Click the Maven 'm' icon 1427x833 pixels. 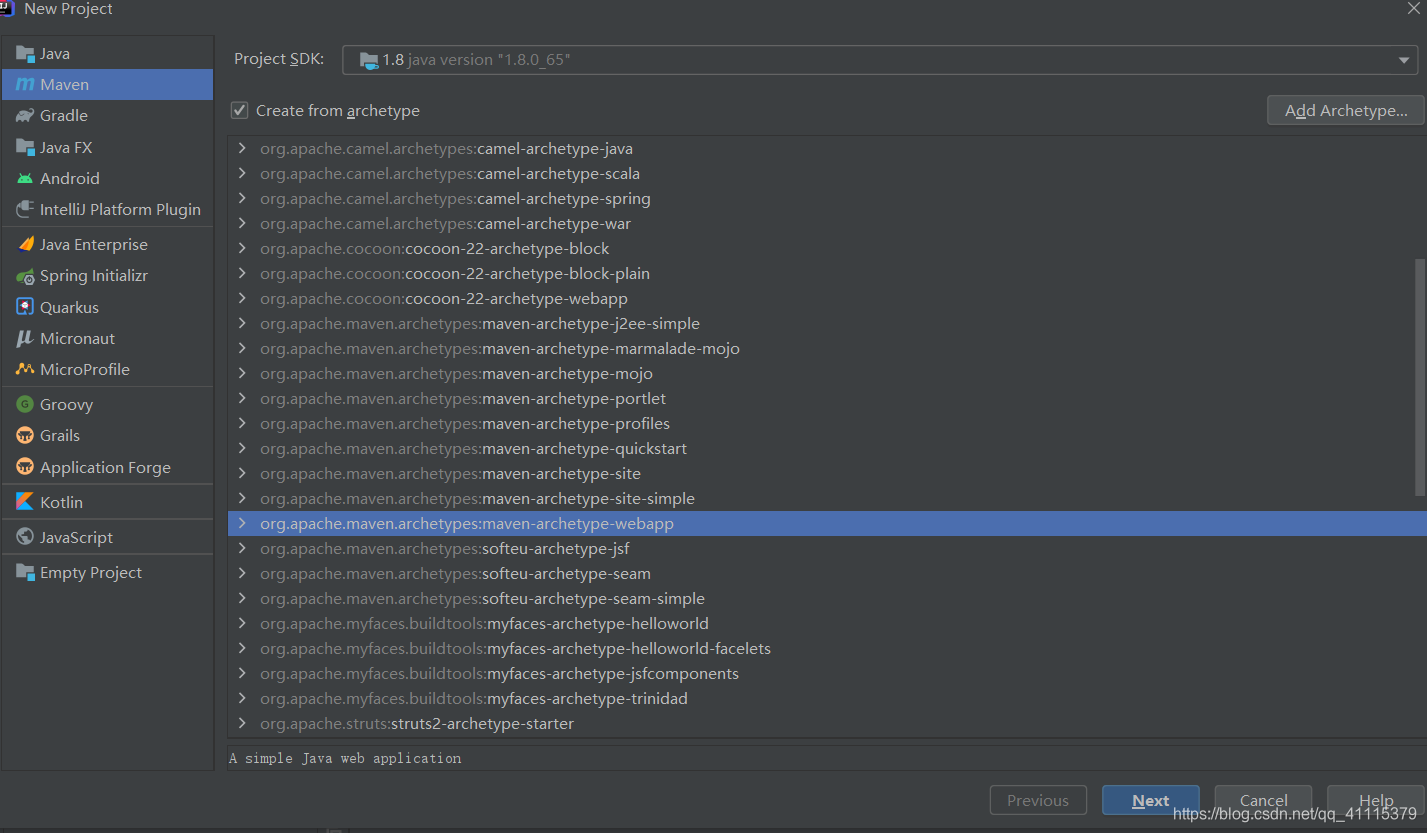pos(25,85)
